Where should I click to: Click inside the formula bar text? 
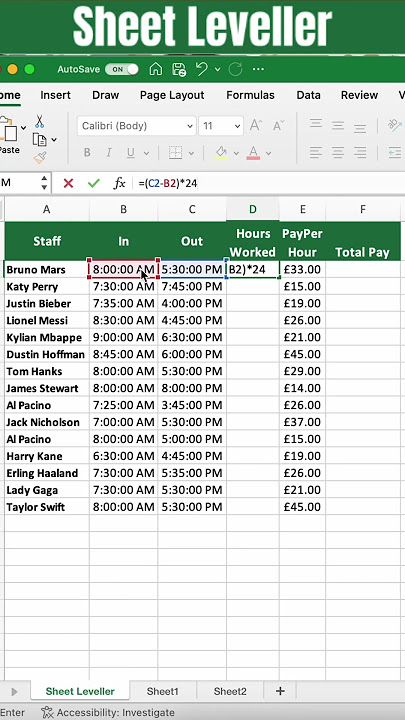pos(168,184)
